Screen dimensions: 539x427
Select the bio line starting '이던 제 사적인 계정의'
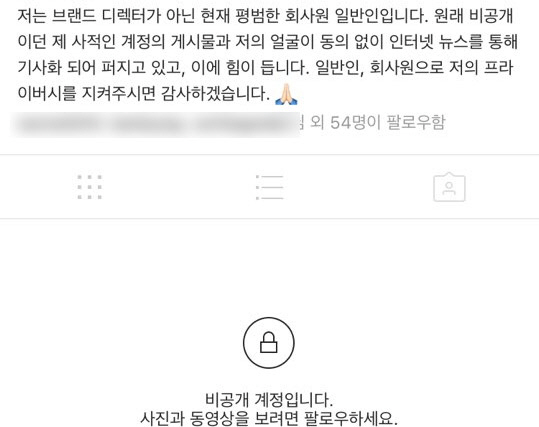(267, 42)
